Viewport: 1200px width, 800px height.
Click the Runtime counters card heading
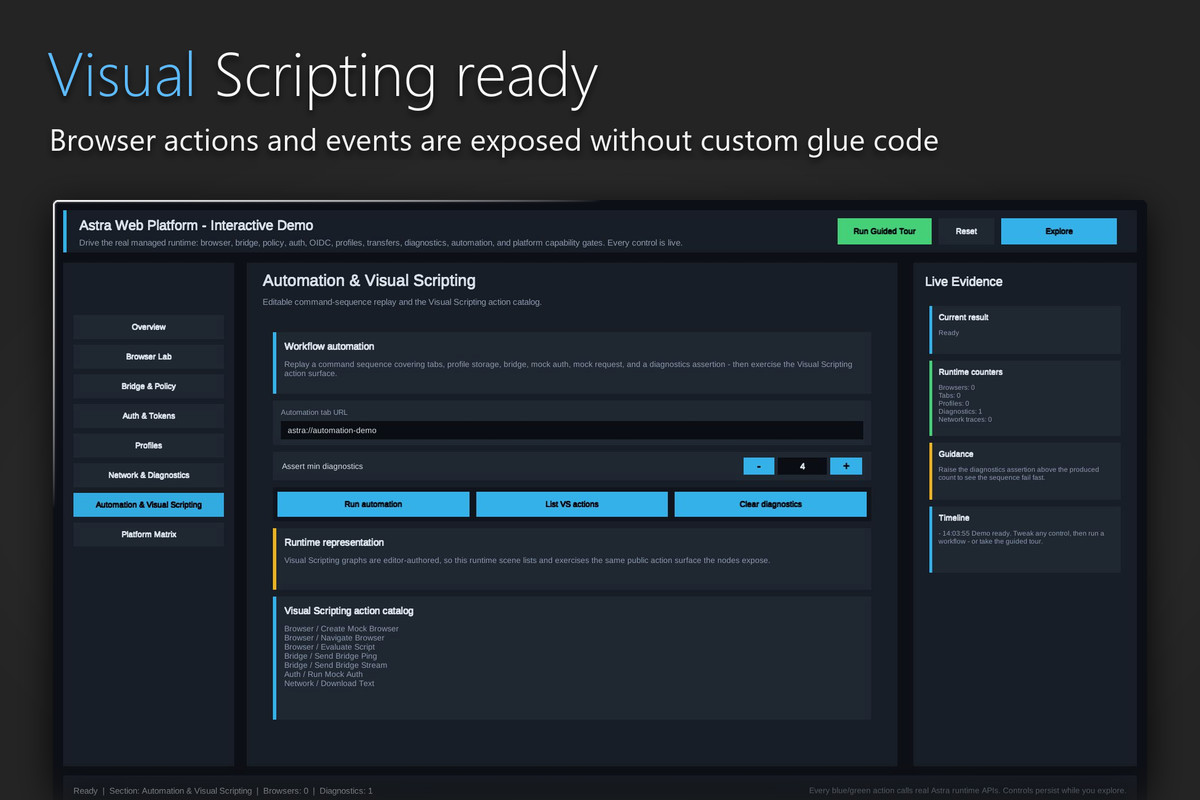point(970,372)
